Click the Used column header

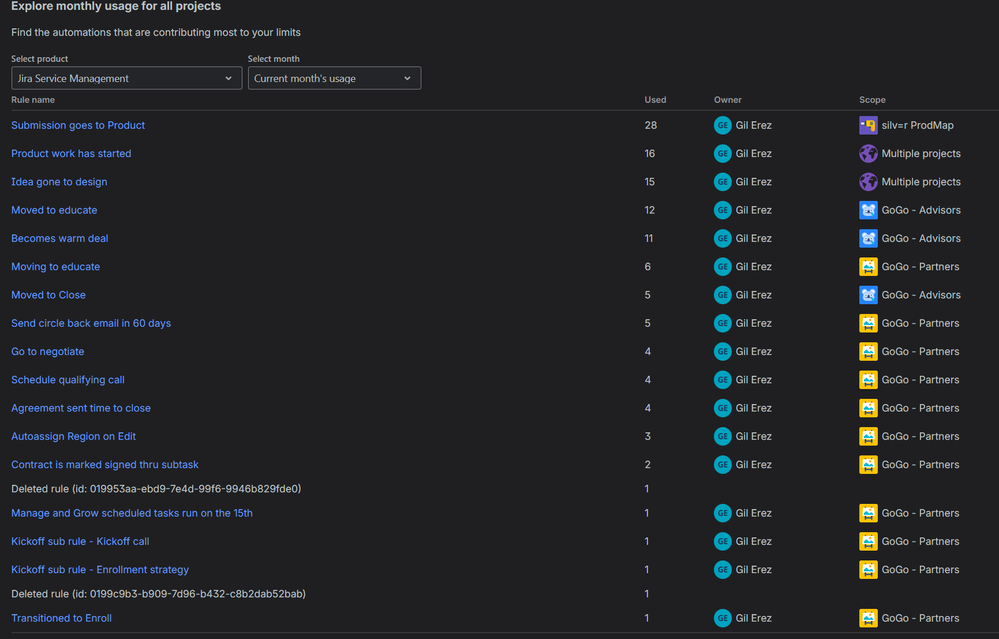click(655, 100)
